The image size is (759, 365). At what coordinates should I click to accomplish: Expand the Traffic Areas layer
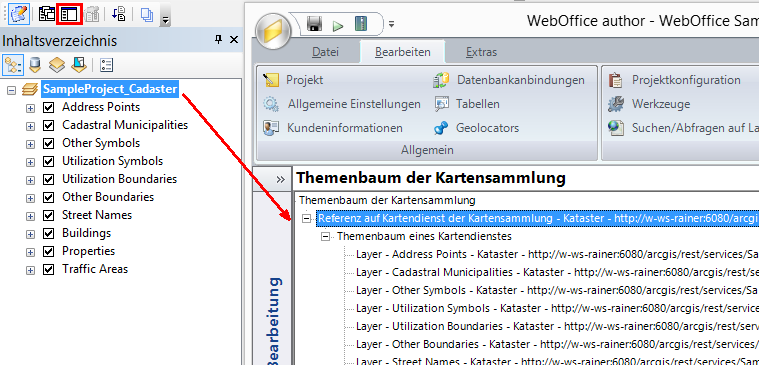[x=30, y=270]
